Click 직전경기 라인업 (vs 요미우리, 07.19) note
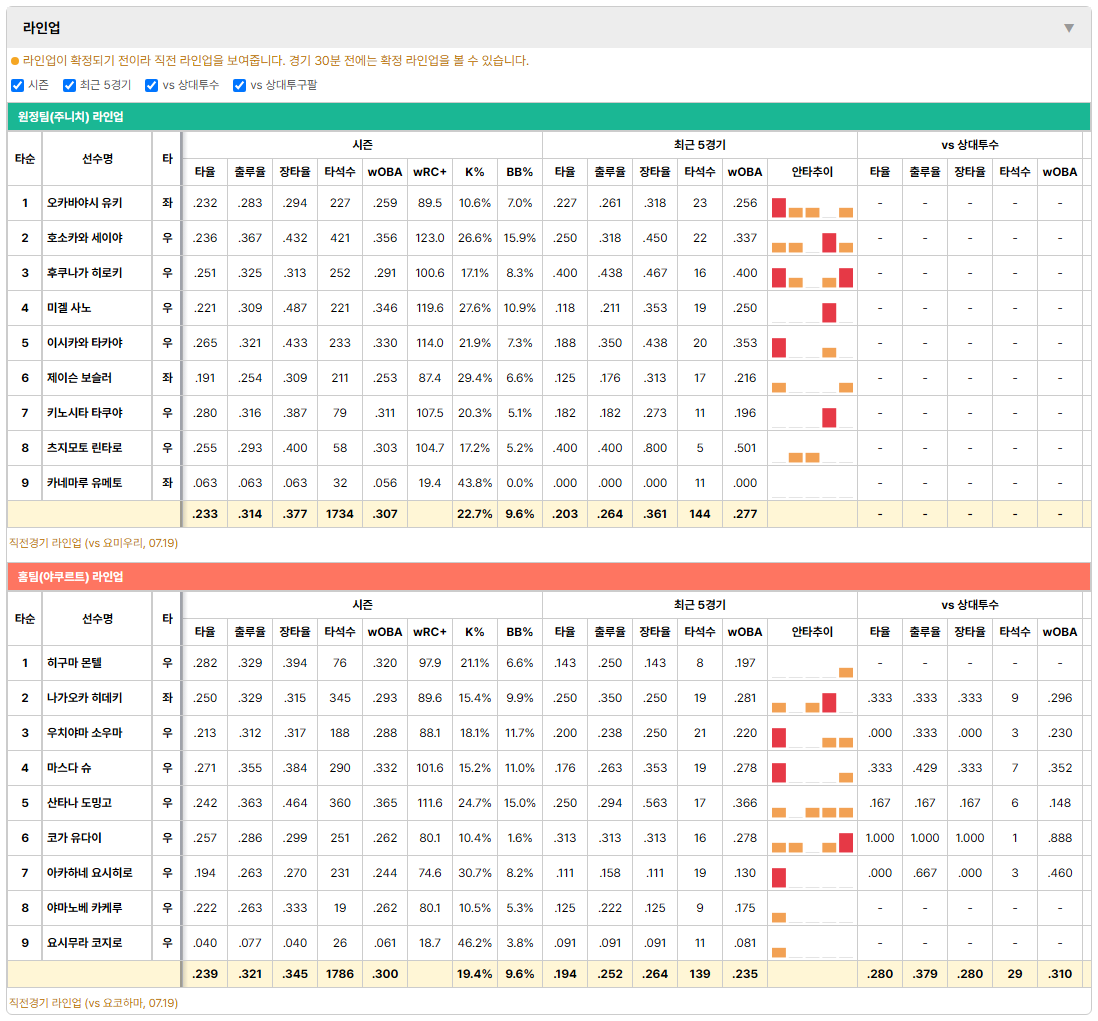Image resolution: width=1098 pixels, height=1021 pixels. click(x=93, y=543)
